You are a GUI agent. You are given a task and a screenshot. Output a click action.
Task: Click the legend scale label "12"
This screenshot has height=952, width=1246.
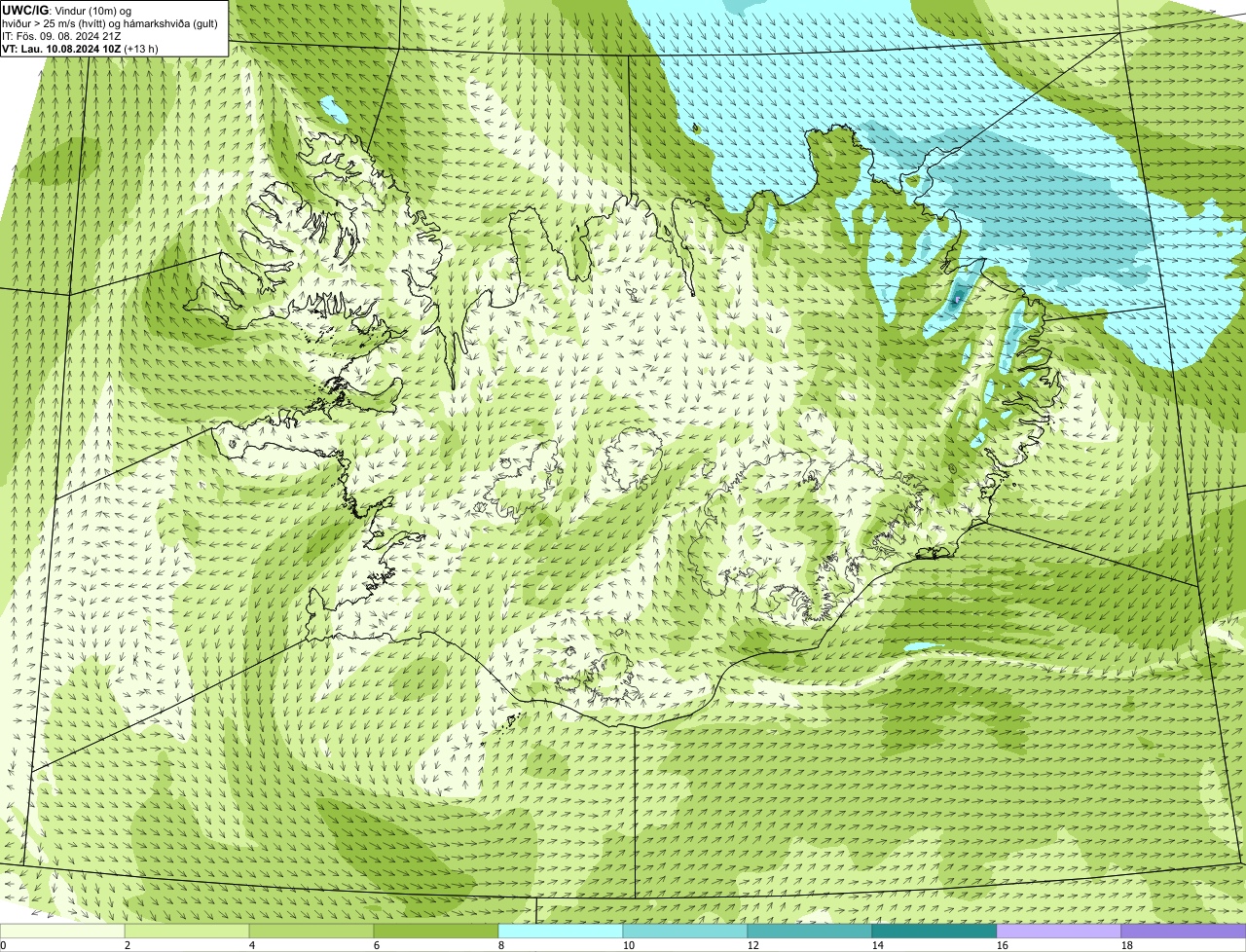pos(753,945)
